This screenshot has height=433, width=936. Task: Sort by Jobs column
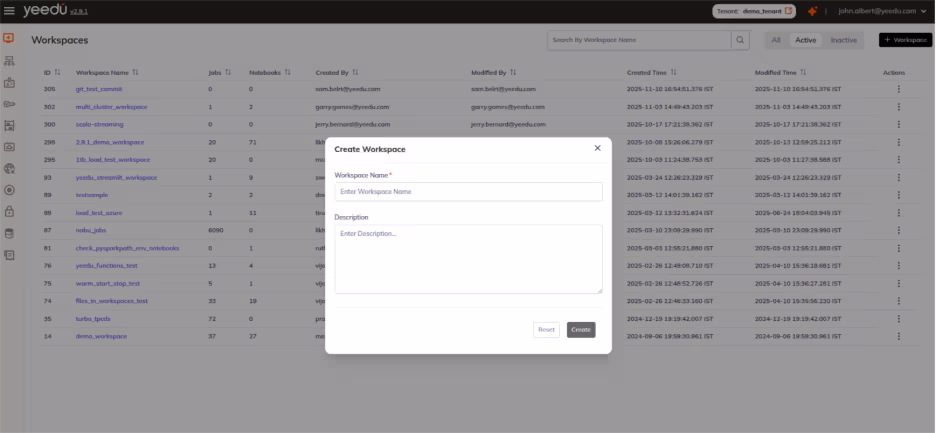point(228,72)
